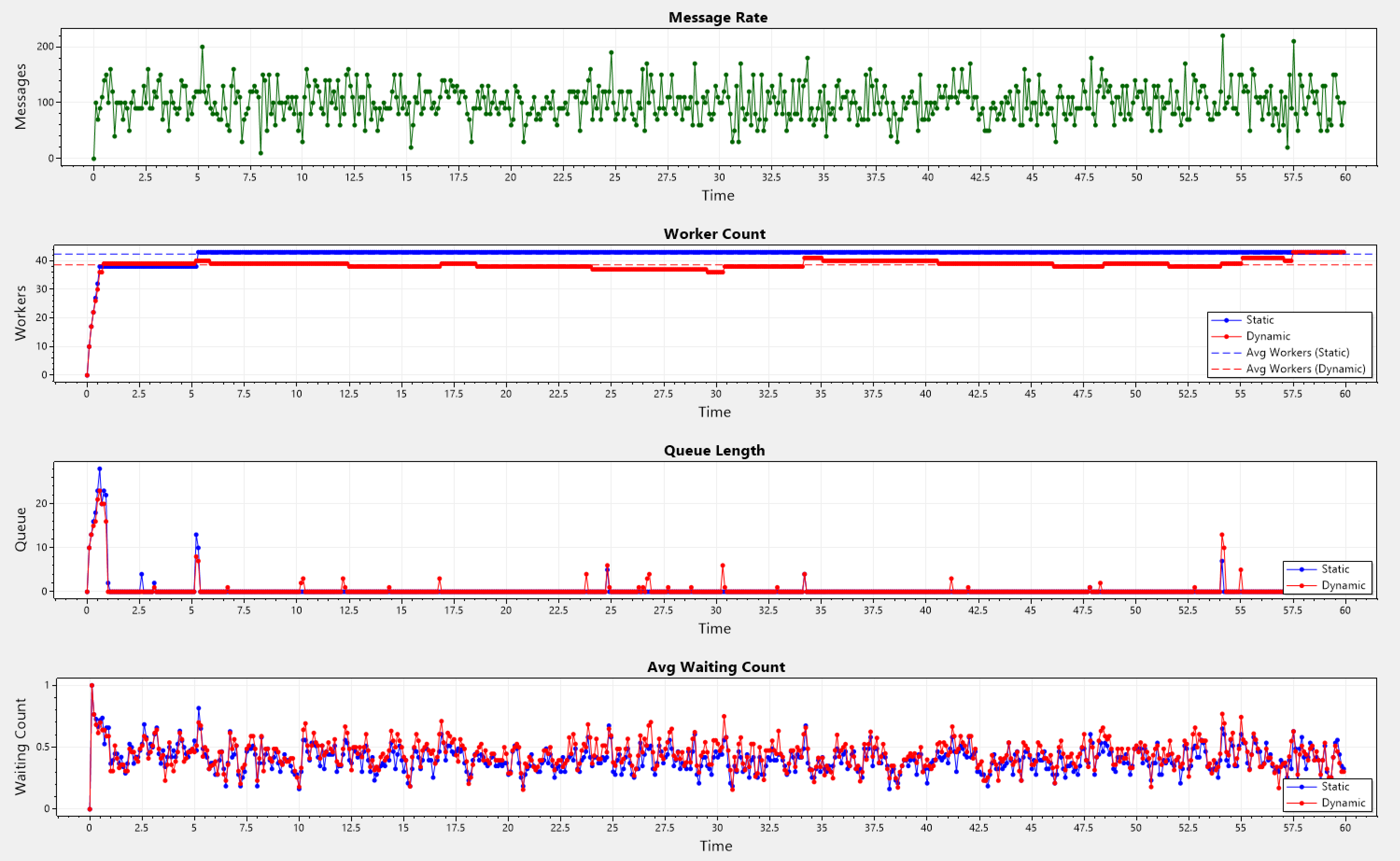Click the waiting count peak point at value 1
1400x861 pixels.
(91, 686)
